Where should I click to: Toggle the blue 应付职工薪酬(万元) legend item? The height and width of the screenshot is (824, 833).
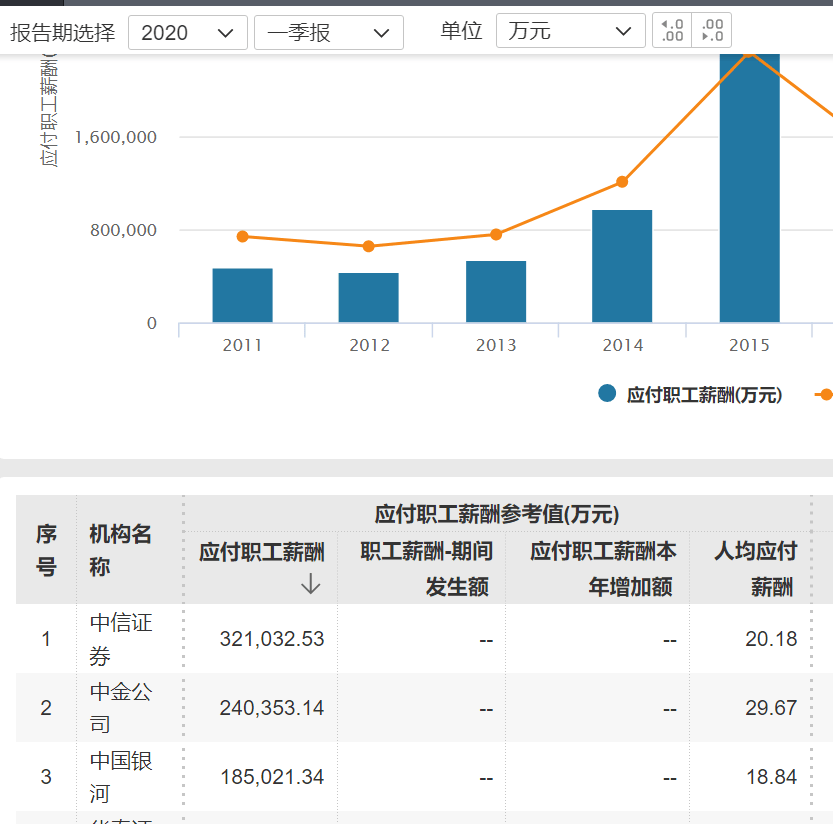point(690,394)
